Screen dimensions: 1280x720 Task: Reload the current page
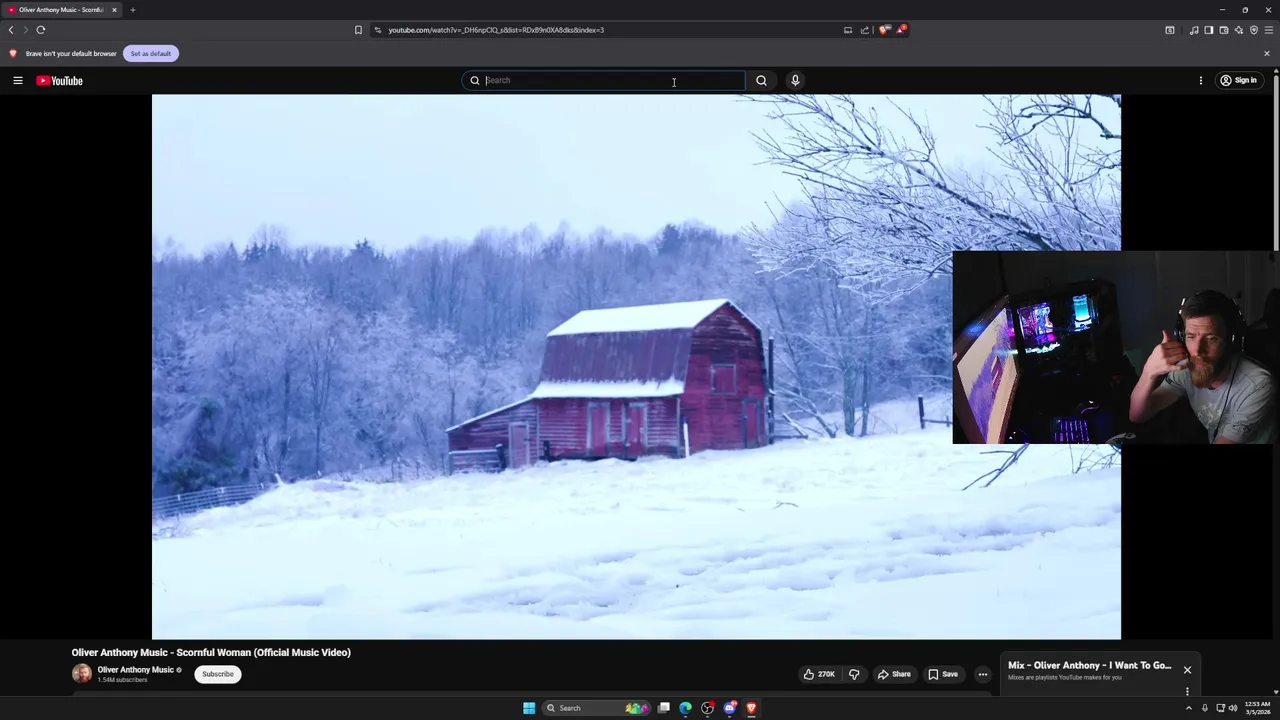pyautogui.click(x=41, y=30)
